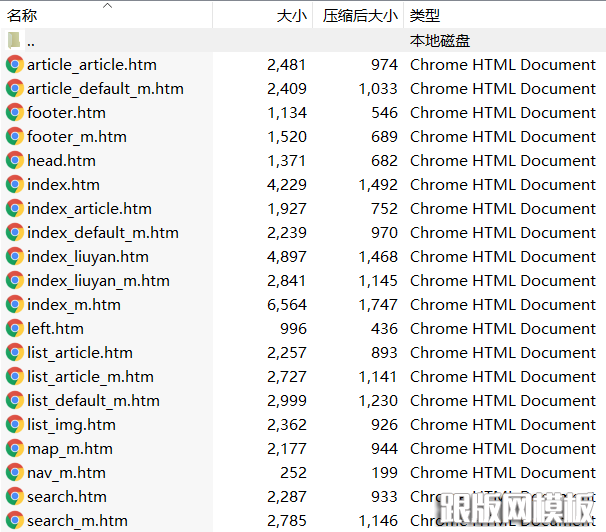This screenshot has height=532, width=606.
Task: Select the file index_m.htm
Action: 74,304
